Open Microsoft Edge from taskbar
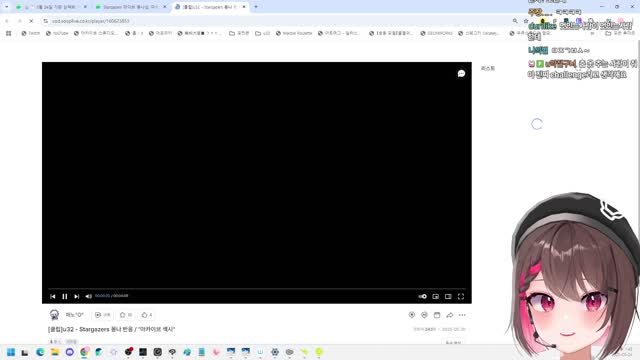 click(40, 352)
